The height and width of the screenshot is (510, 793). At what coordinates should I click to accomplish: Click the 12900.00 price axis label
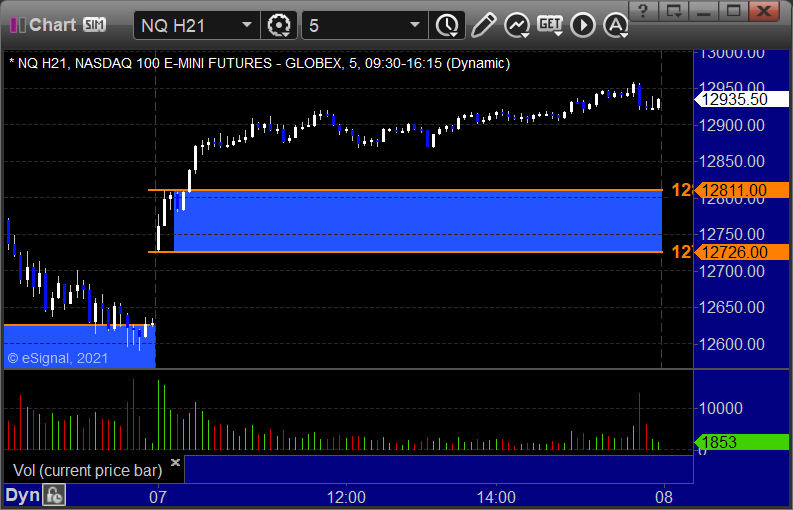[x=732, y=125]
